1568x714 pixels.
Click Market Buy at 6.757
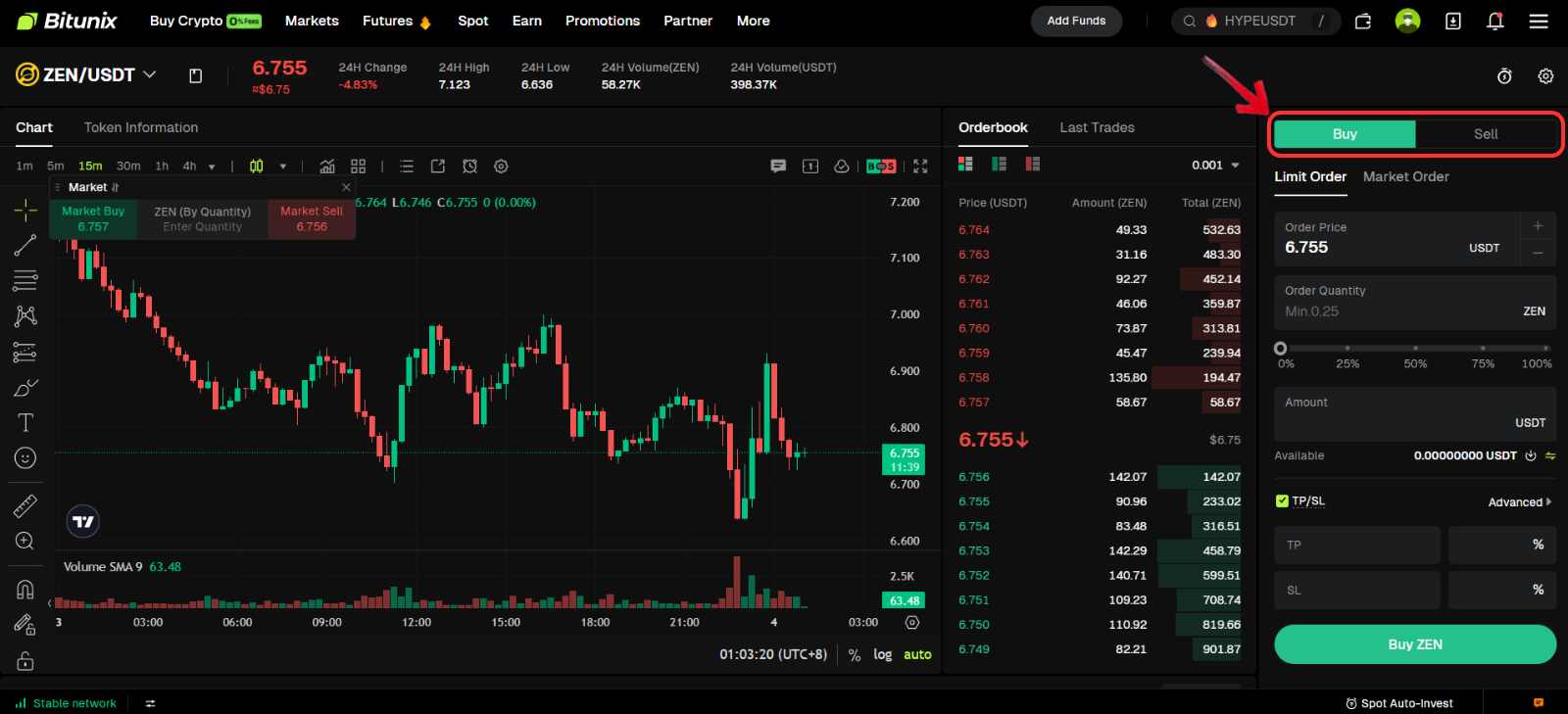(93, 218)
